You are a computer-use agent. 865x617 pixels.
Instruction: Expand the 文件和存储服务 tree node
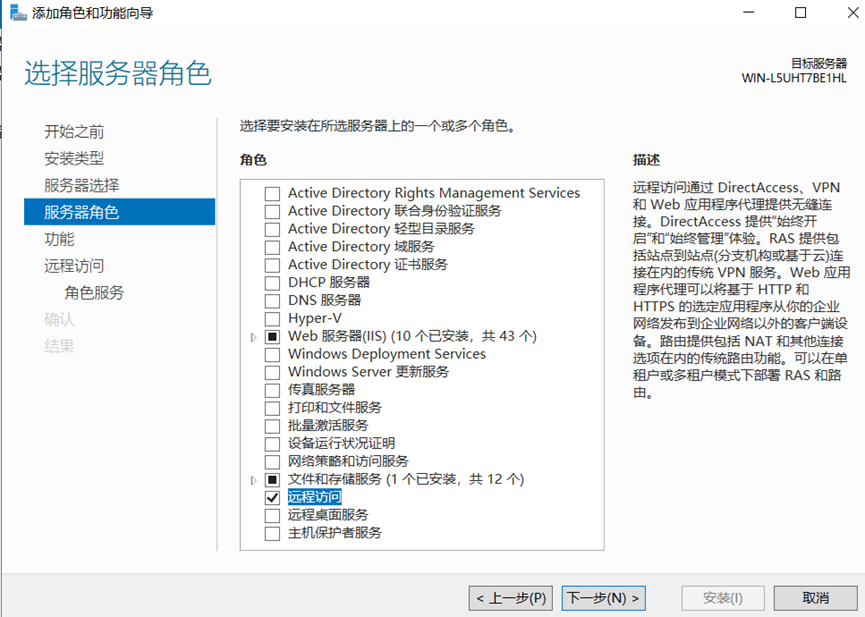pyautogui.click(x=253, y=480)
